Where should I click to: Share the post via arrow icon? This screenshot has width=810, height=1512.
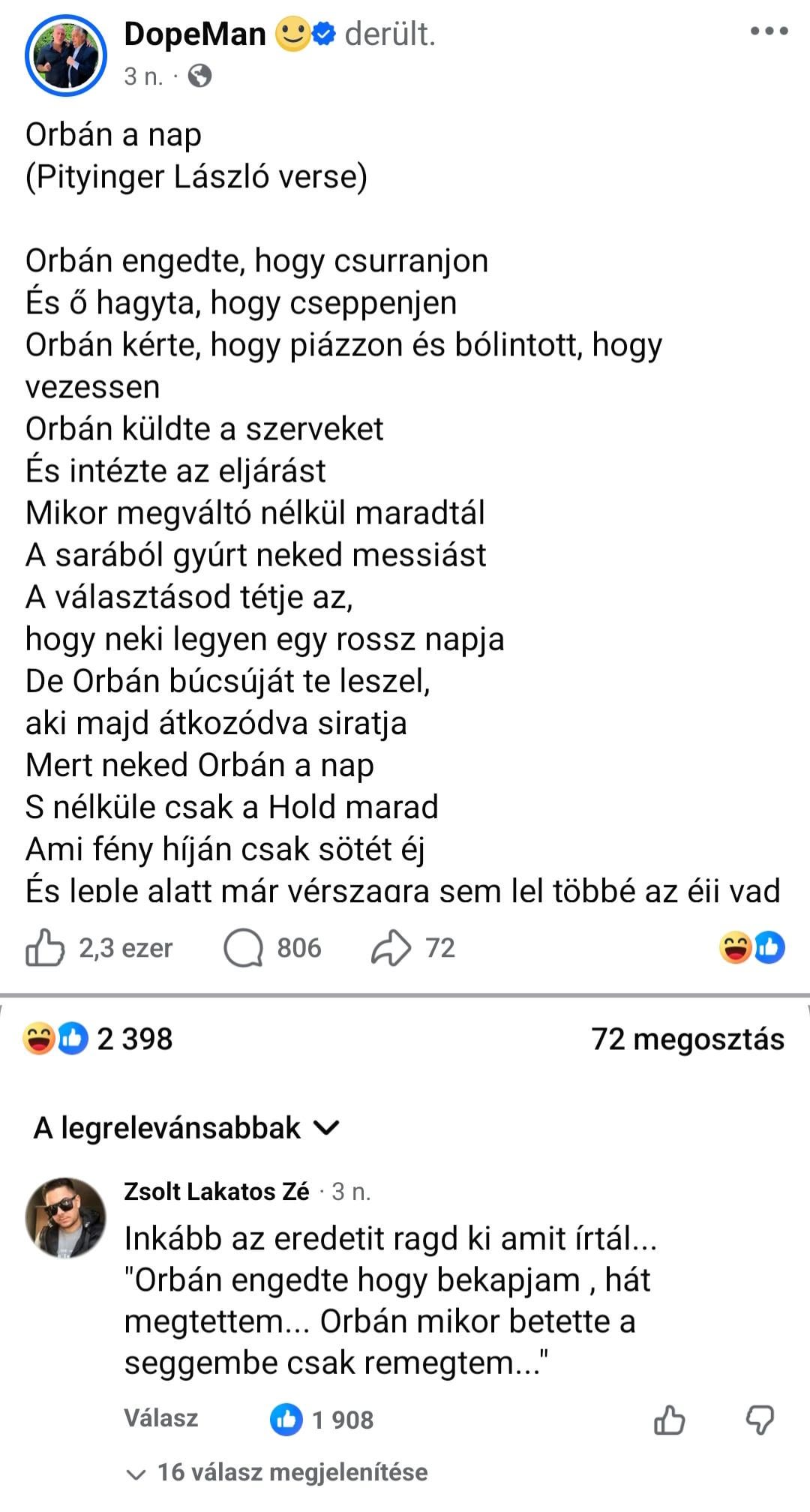(391, 948)
